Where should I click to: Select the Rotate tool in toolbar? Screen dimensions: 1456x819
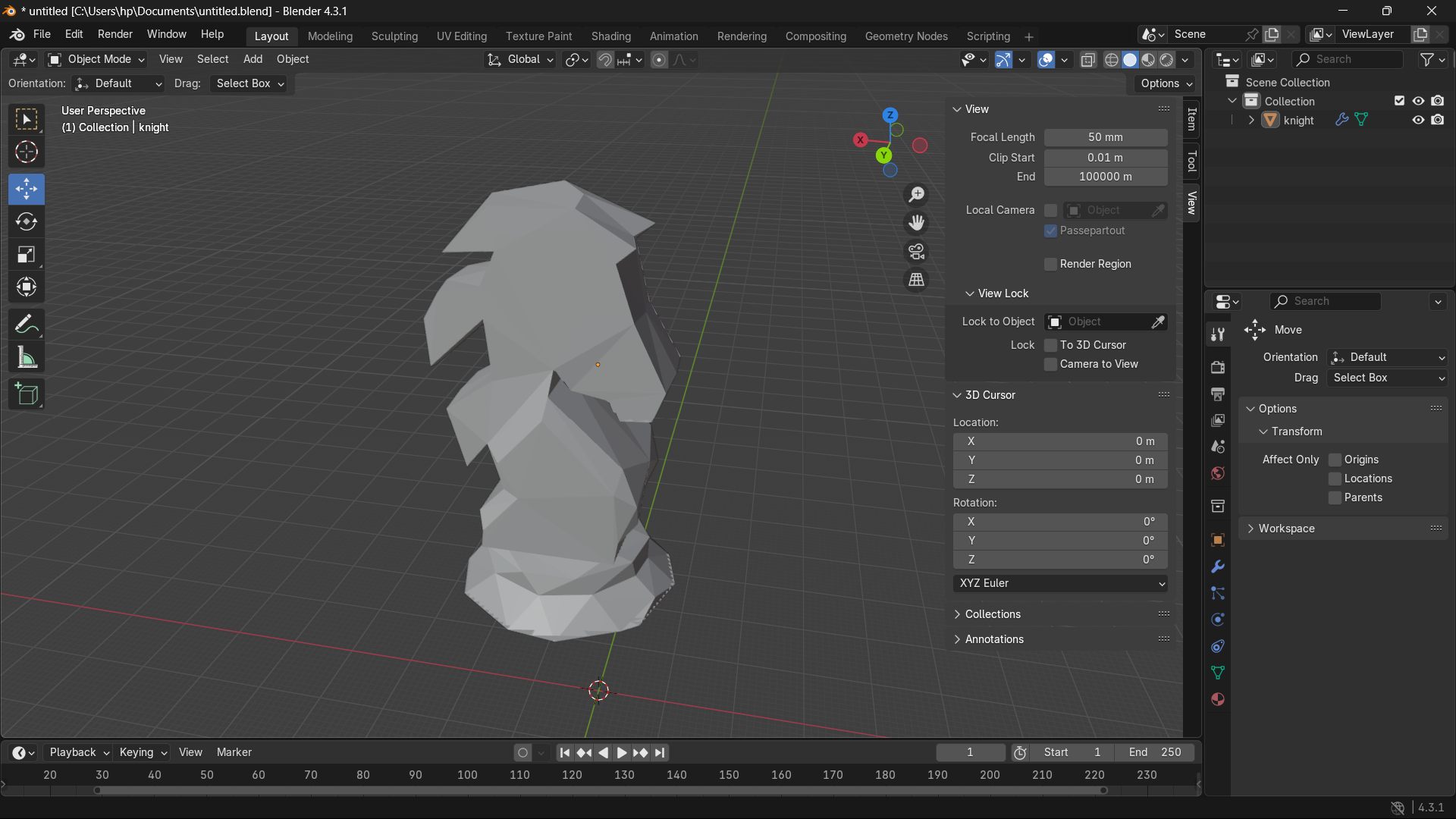(27, 221)
